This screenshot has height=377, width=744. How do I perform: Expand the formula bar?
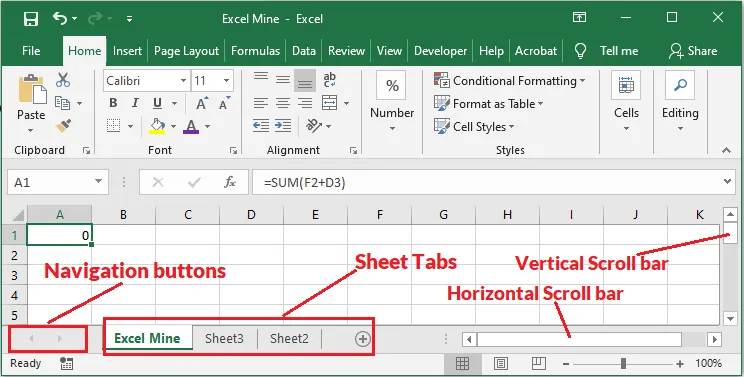point(728,182)
